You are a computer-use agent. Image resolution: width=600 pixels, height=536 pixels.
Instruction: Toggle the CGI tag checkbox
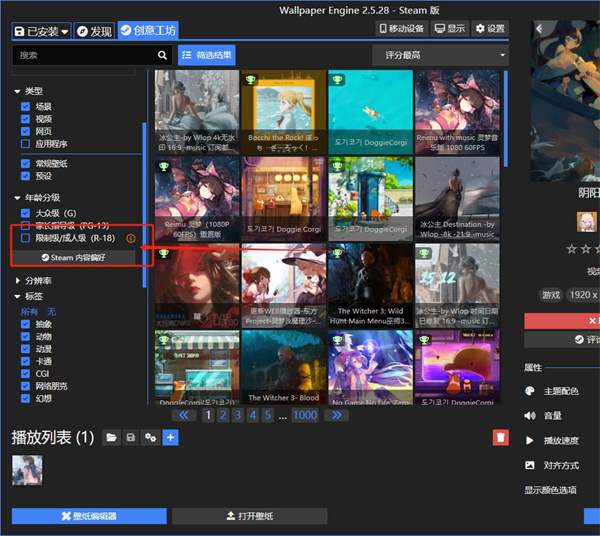[x=25, y=373]
